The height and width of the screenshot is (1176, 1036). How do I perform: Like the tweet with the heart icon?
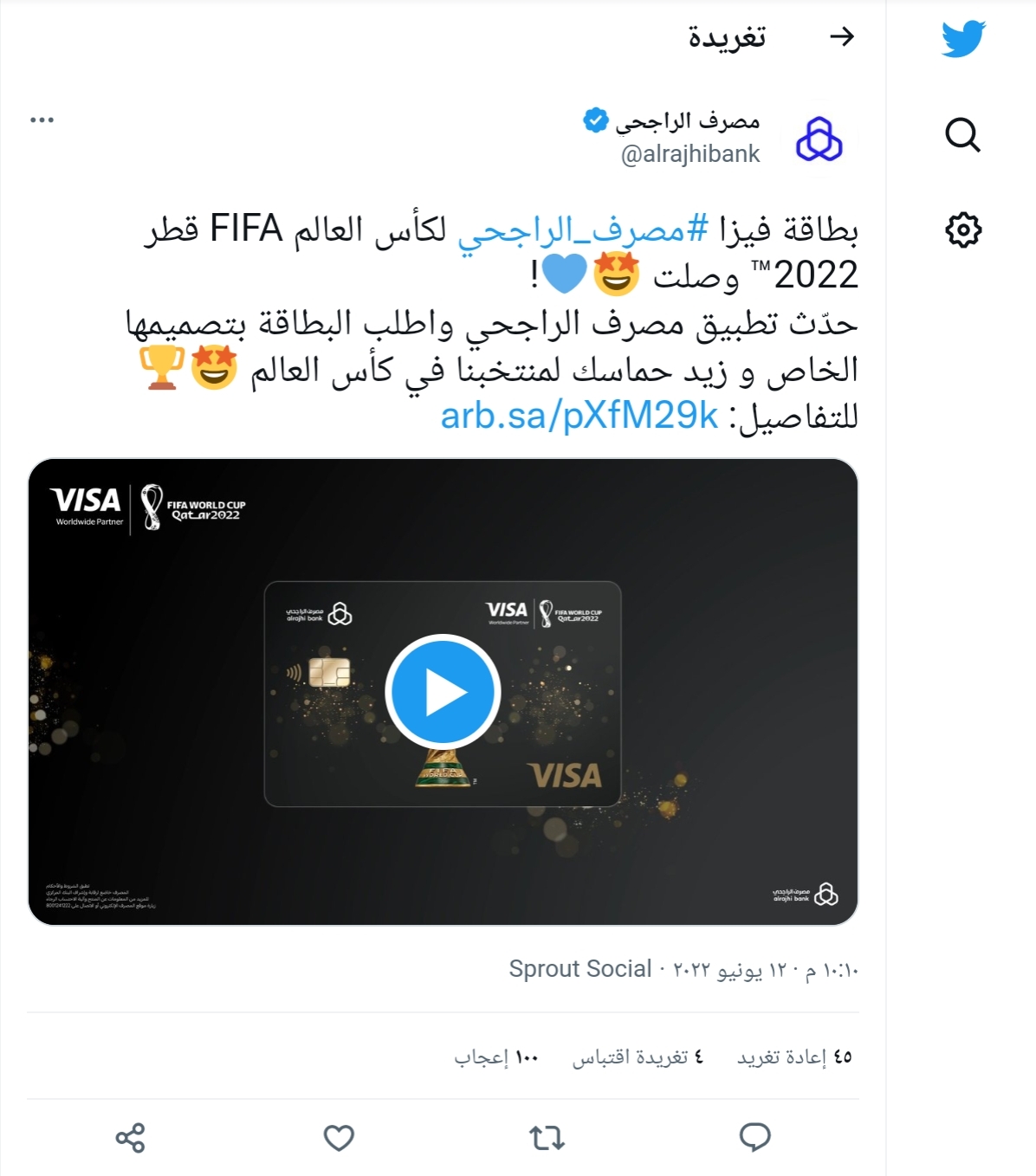pyautogui.click(x=339, y=1137)
